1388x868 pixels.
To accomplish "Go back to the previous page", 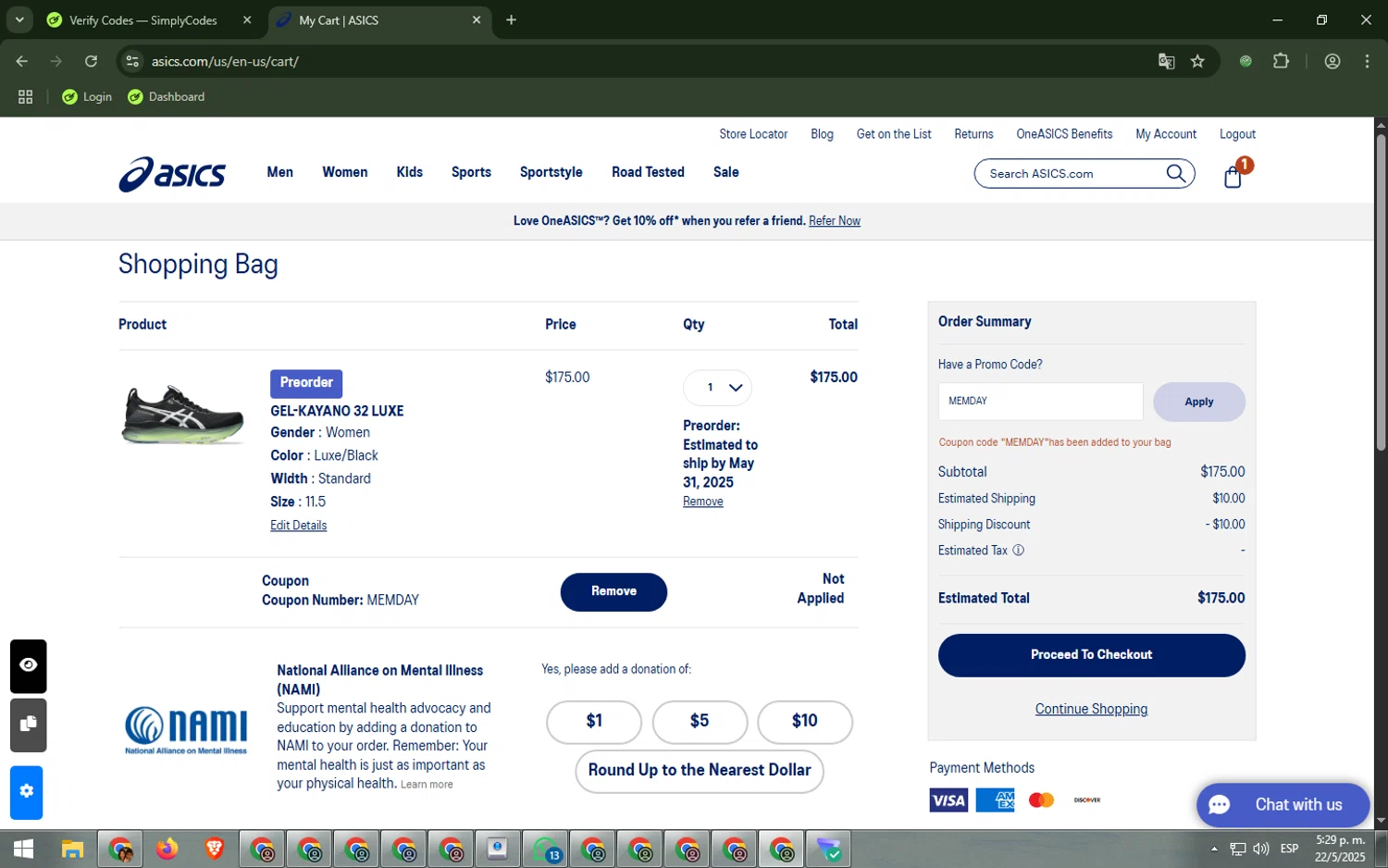I will (x=22, y=61).
